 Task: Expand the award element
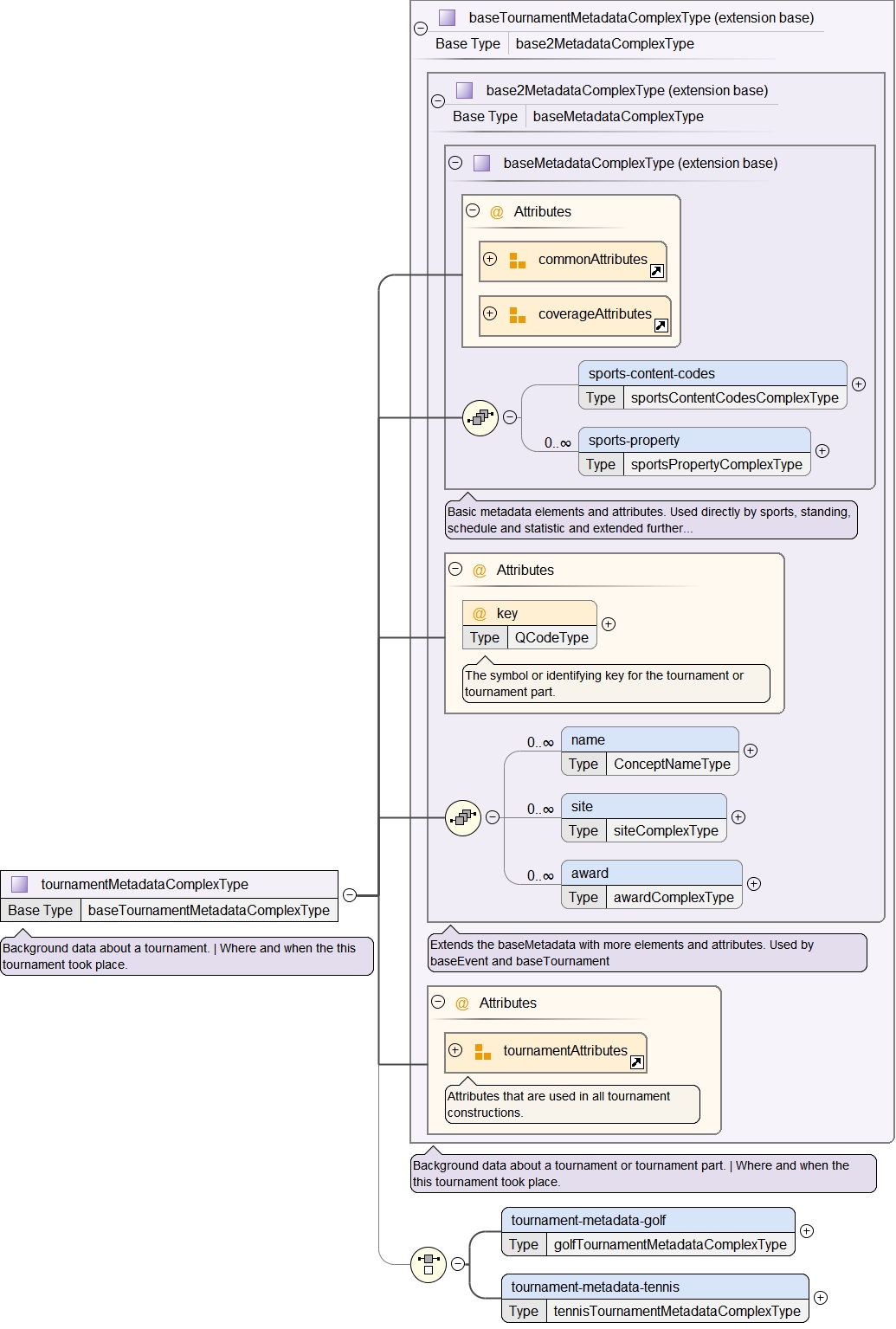coord(754,884)
